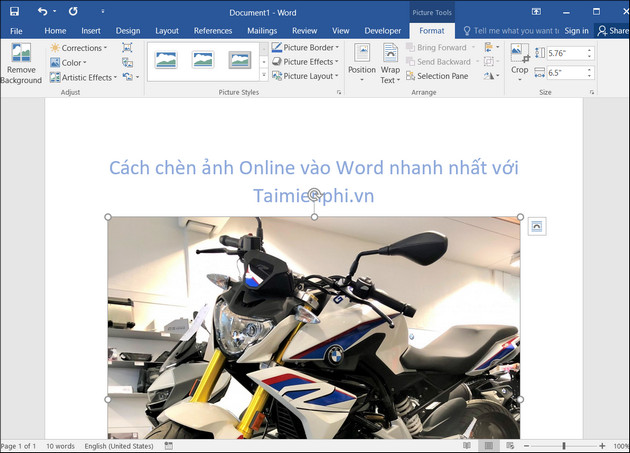This screenshot has width=630, height=453.
Task: Click the motorcycle picture
Action: click(x=314, y=328)
